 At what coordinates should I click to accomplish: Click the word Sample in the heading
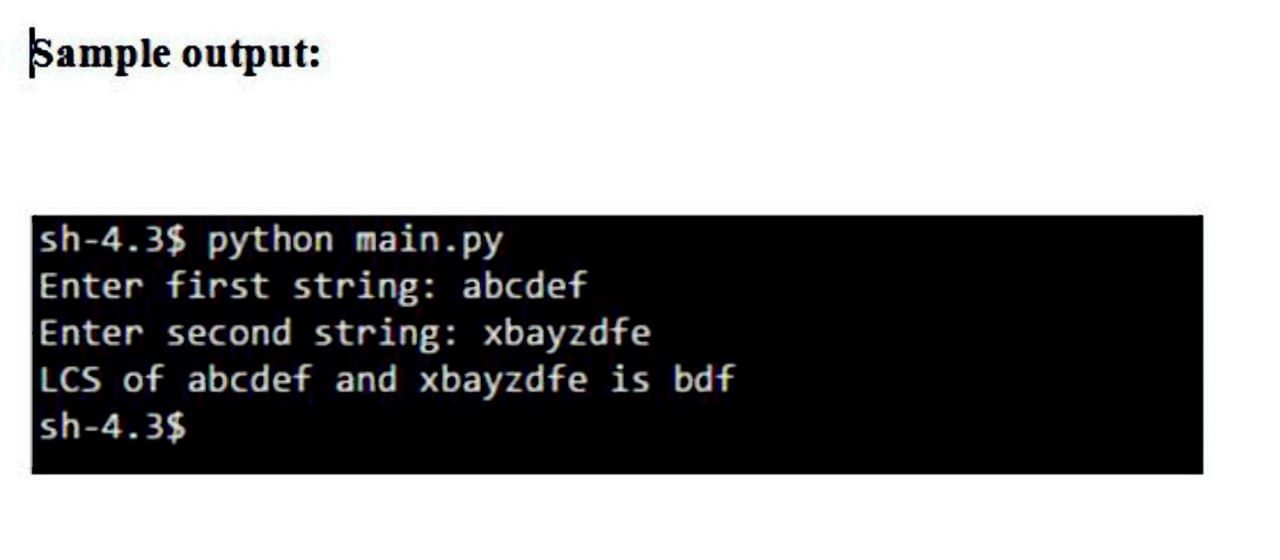click(102, 54)
